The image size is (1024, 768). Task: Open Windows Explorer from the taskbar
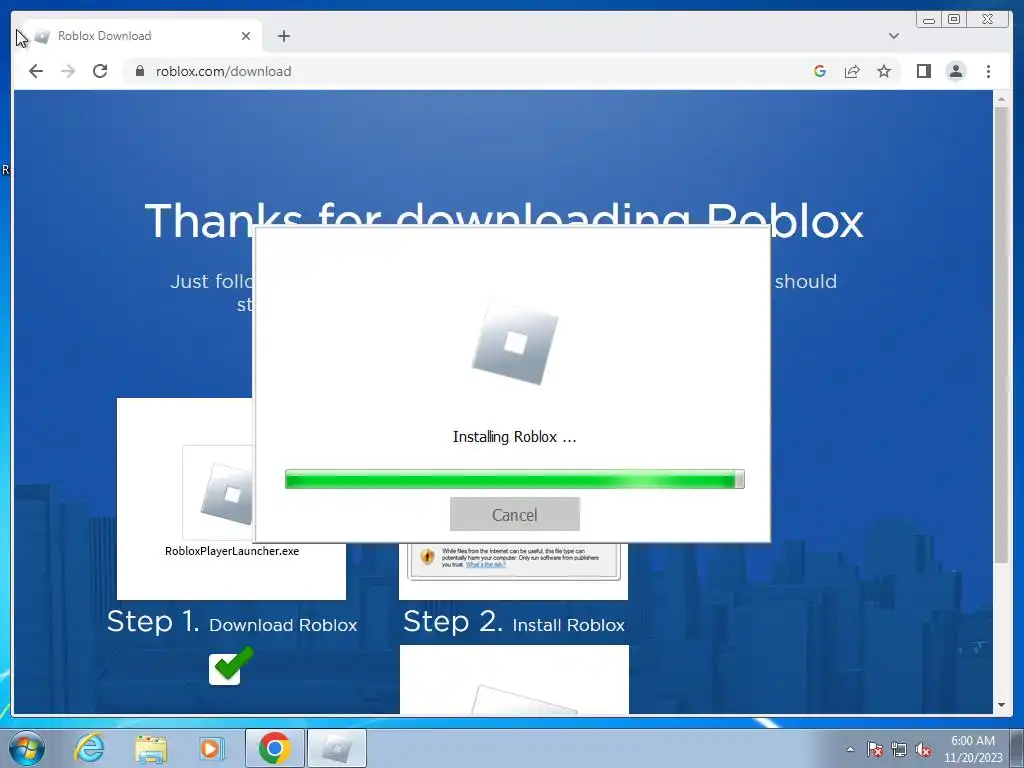click(x=151, y=748)
